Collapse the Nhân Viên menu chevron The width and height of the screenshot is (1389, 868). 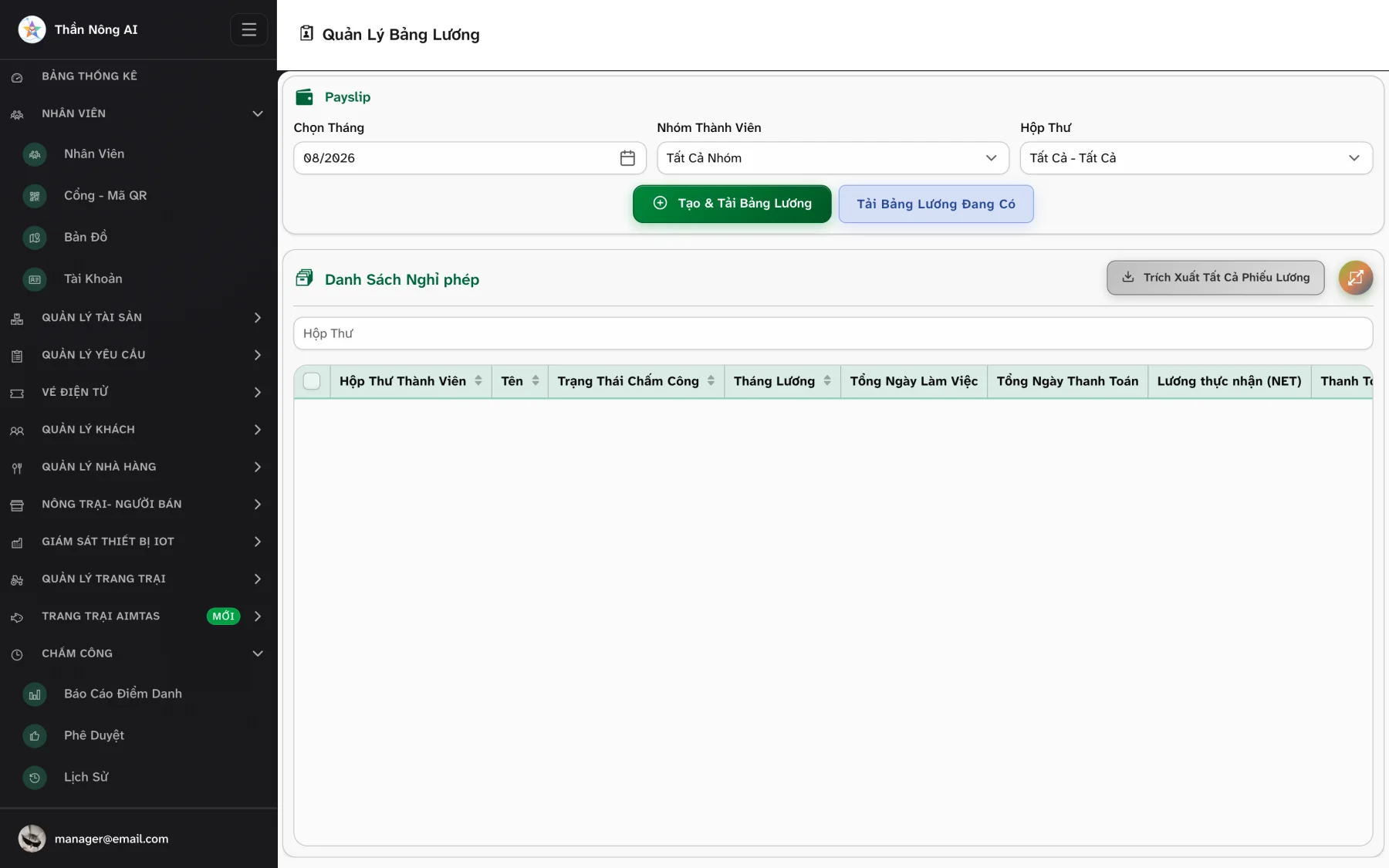258,113
